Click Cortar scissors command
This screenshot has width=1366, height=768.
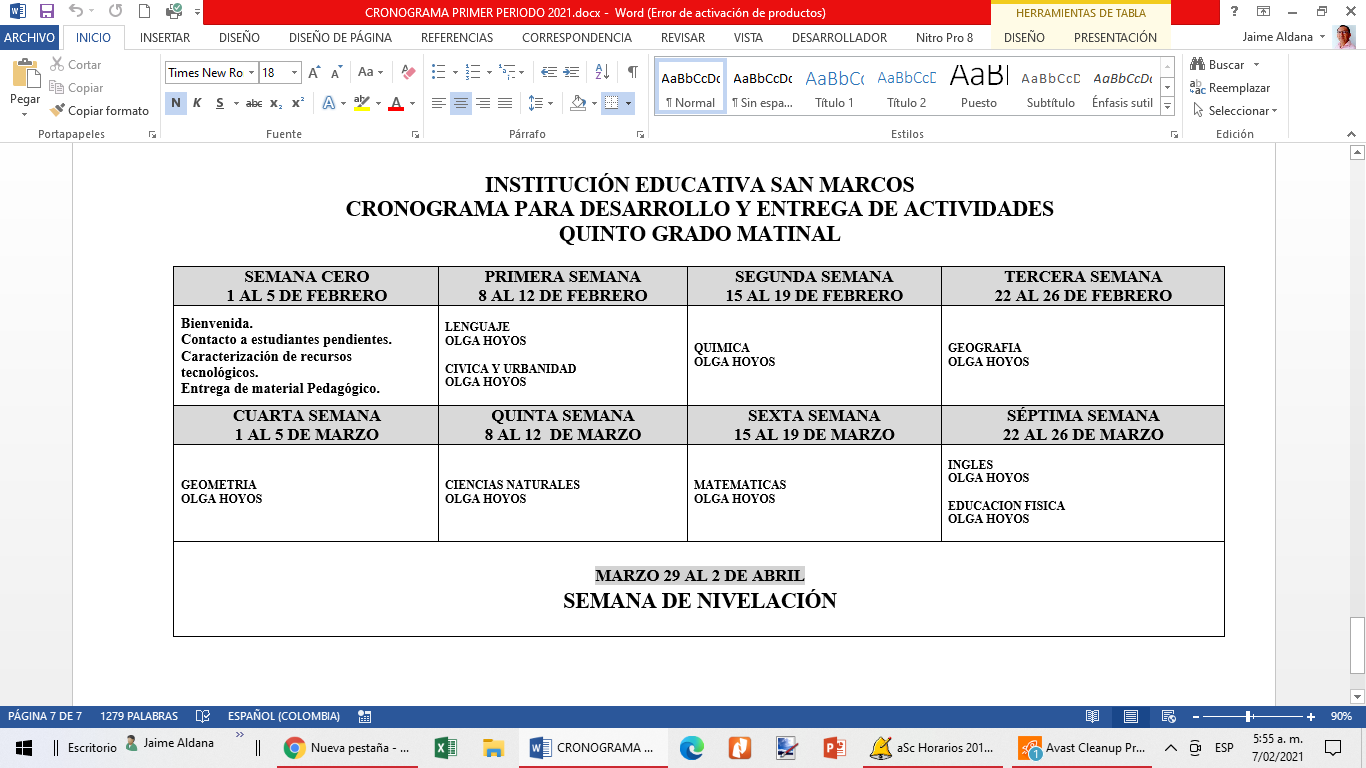pos(75,65)
